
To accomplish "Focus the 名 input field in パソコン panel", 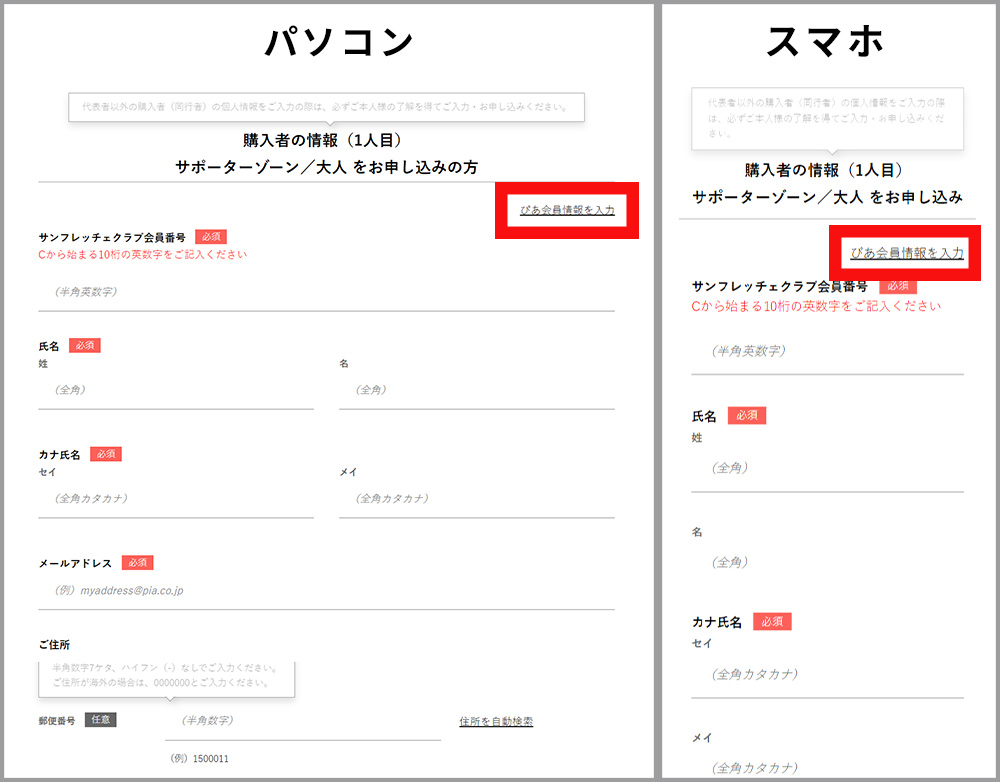I will click(x=476, y=390).
